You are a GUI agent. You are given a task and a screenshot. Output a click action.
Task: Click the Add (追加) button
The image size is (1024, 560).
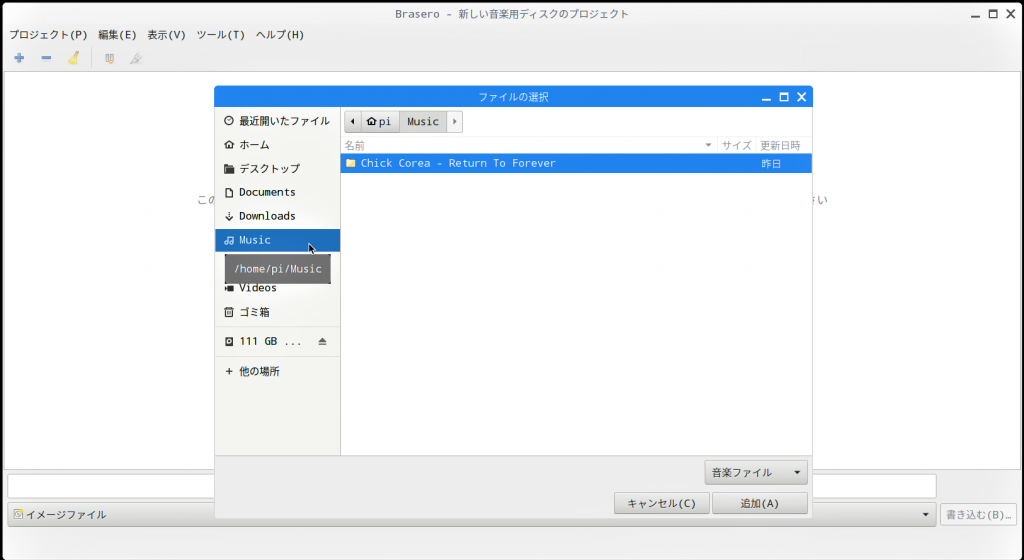point(760,503)
